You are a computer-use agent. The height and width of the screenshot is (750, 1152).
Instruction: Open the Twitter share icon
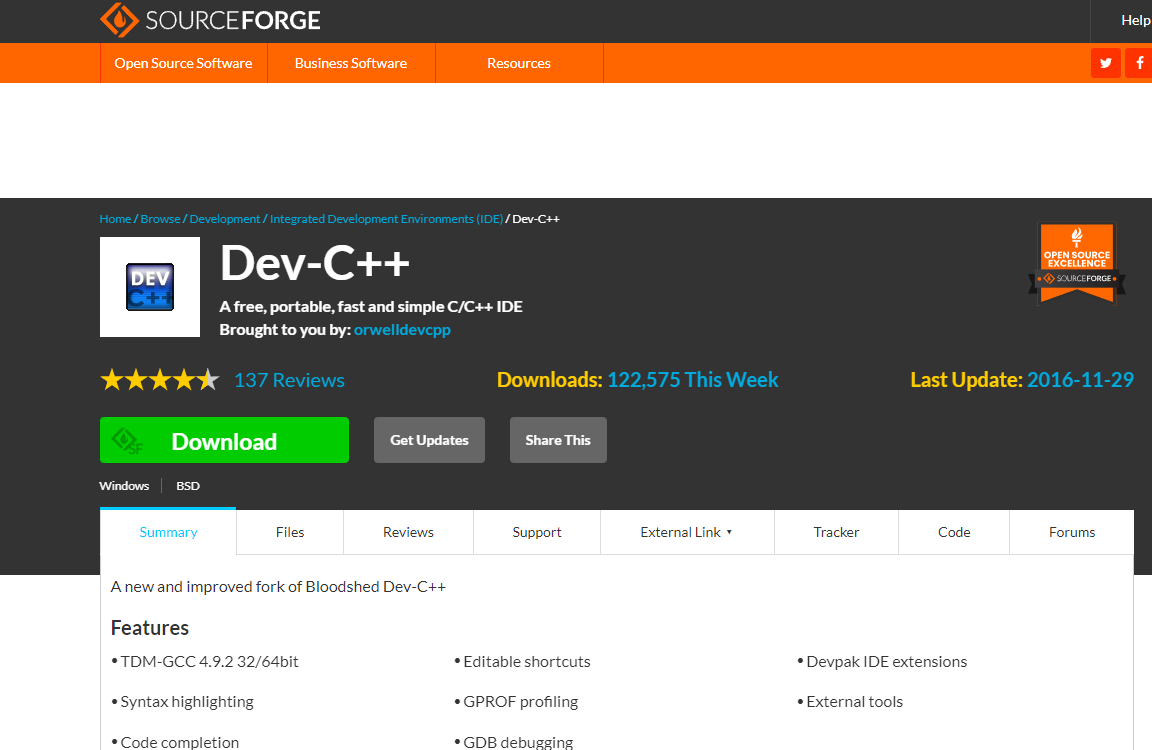coord(1106,63)
